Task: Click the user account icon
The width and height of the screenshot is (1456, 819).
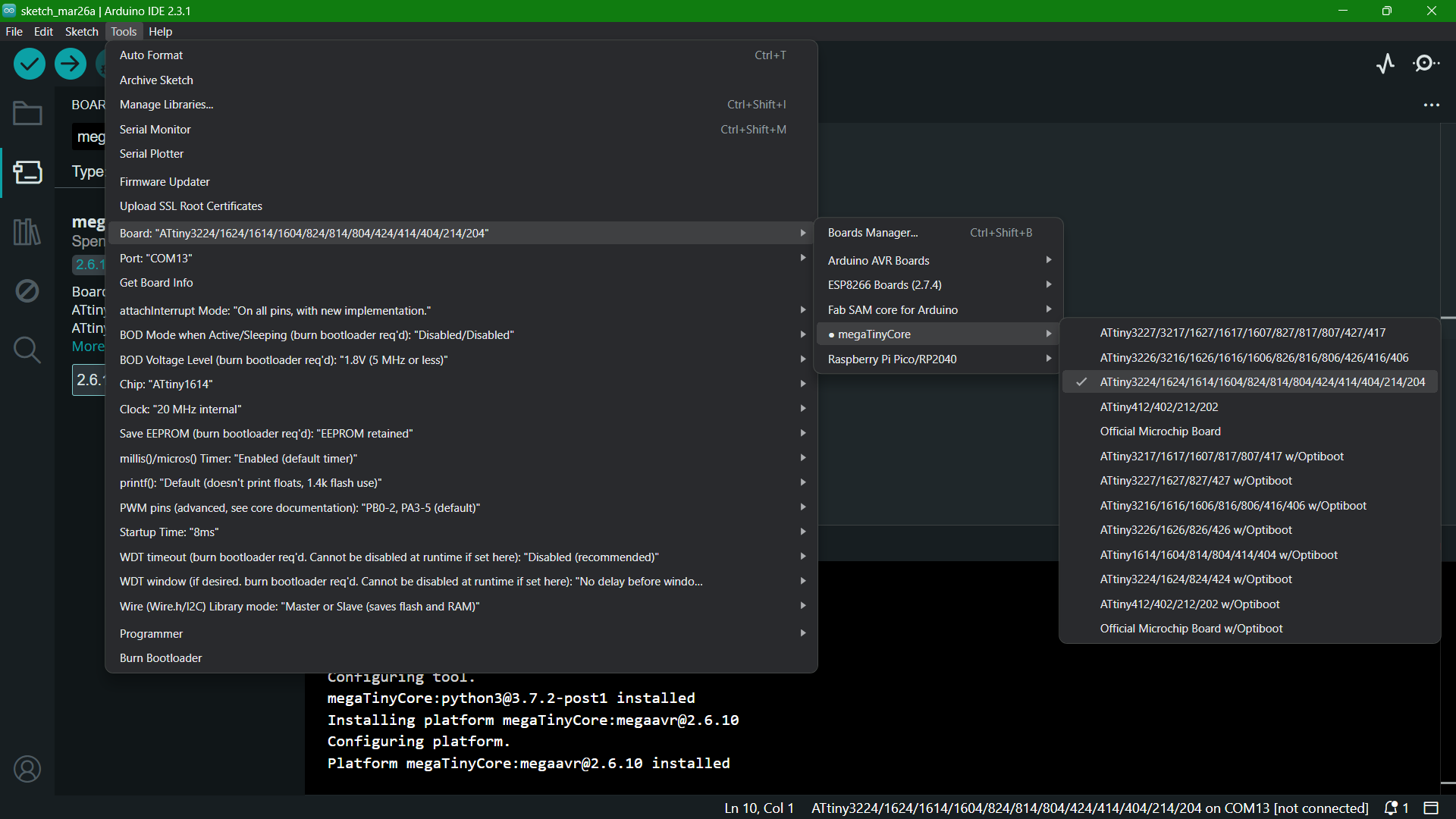Action: point(27,769)
